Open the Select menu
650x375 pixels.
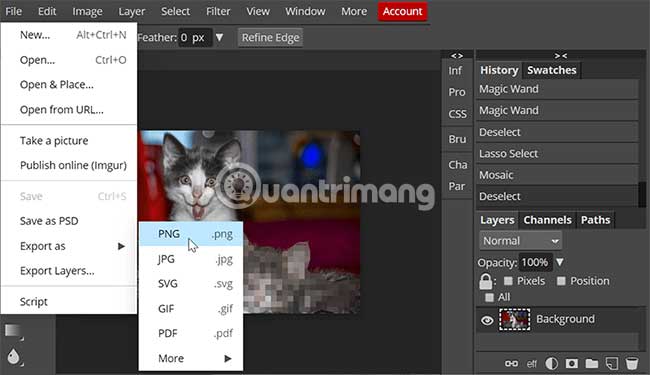pos(175,11)
